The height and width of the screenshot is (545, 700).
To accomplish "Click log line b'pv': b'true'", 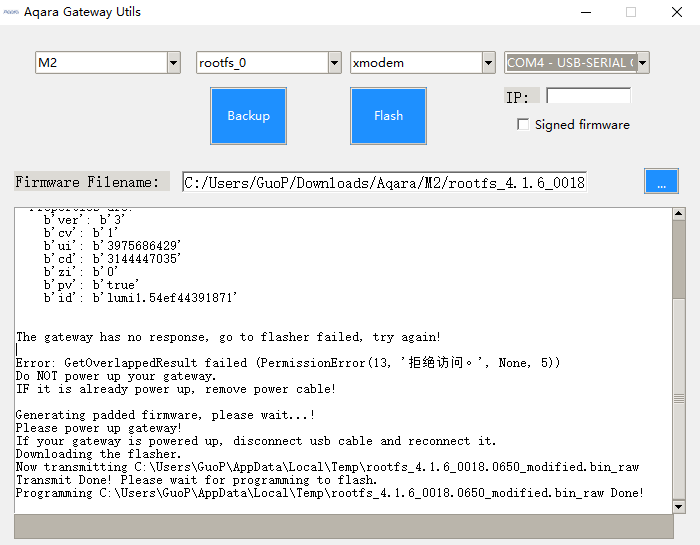I will pyautogui.click(x=92, y=285).
